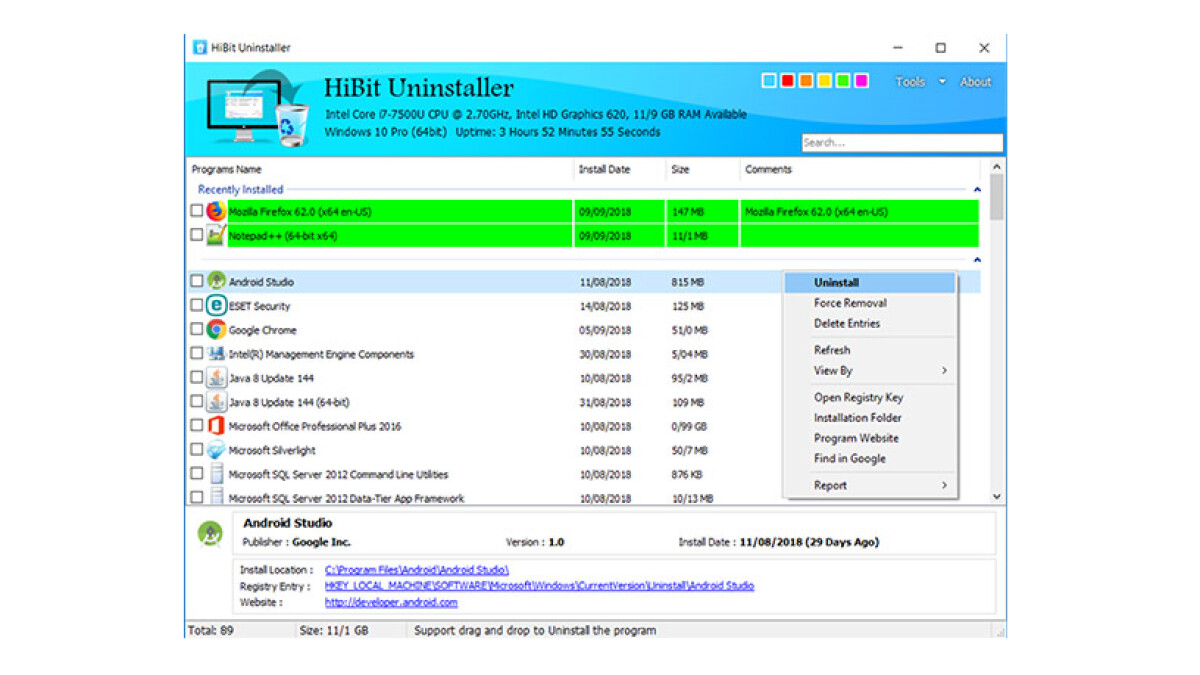Collapse the Recently Installed group
This screenshot has width=1200, height=675.
click(x=977, y=190)
